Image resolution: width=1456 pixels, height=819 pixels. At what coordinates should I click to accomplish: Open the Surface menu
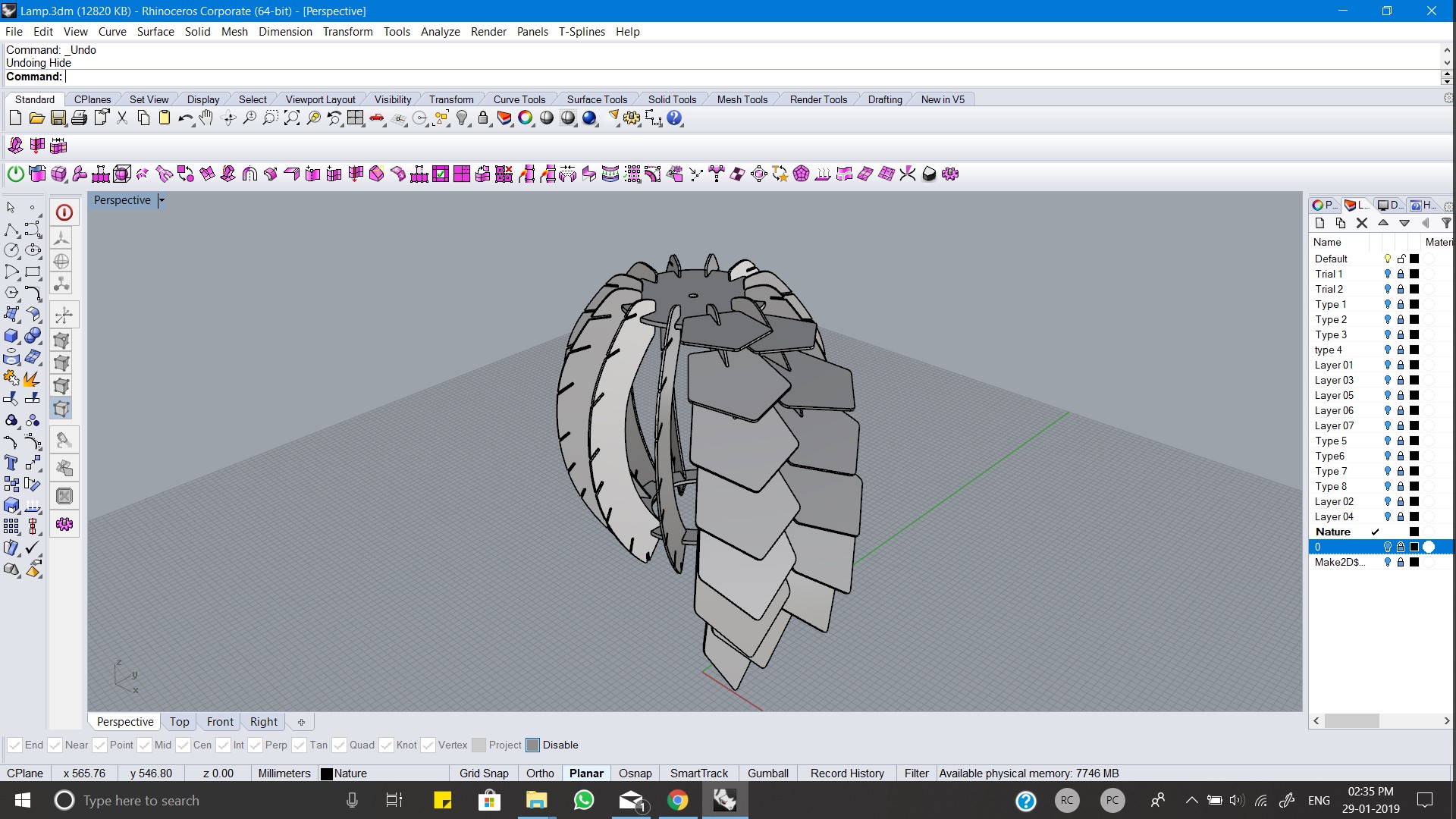click(x=155, y=32)
